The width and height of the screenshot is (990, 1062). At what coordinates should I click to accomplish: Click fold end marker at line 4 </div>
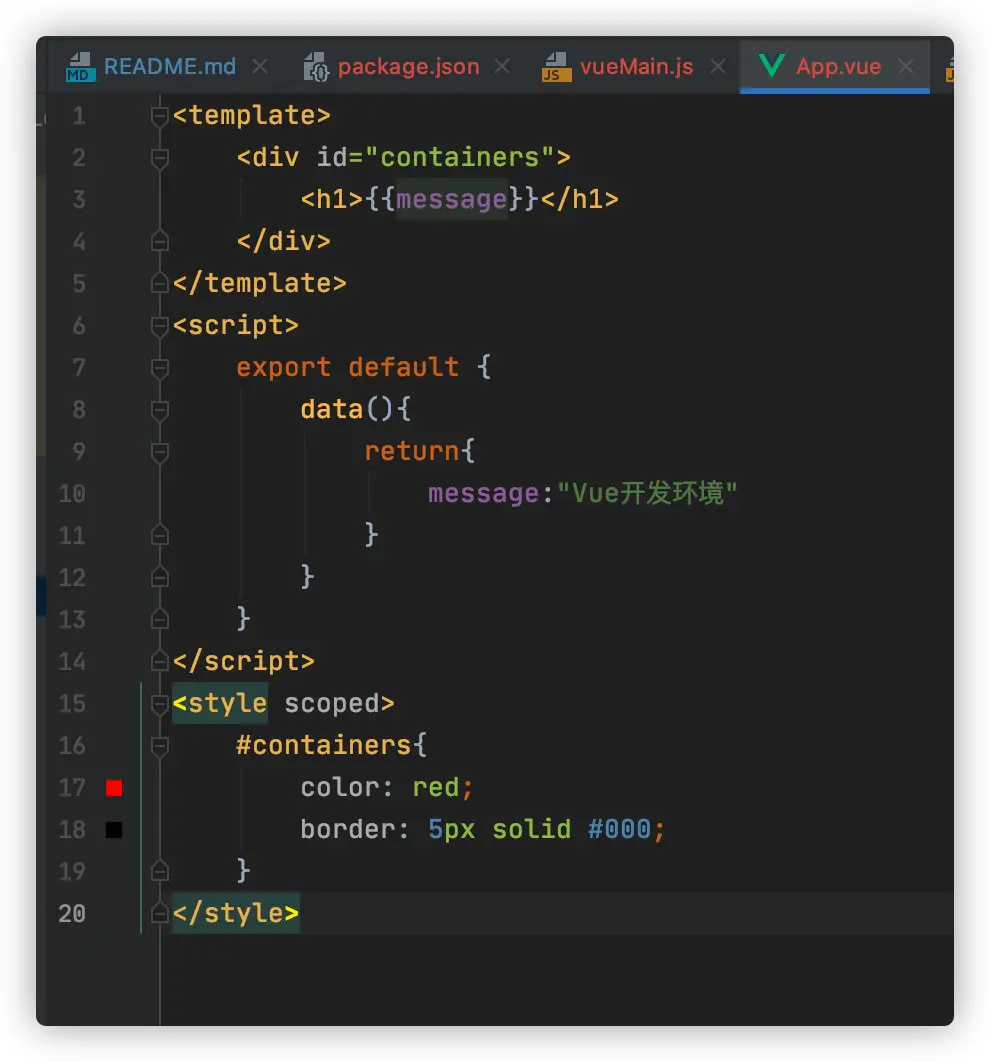pyautogui.click(x=160, y=241)
